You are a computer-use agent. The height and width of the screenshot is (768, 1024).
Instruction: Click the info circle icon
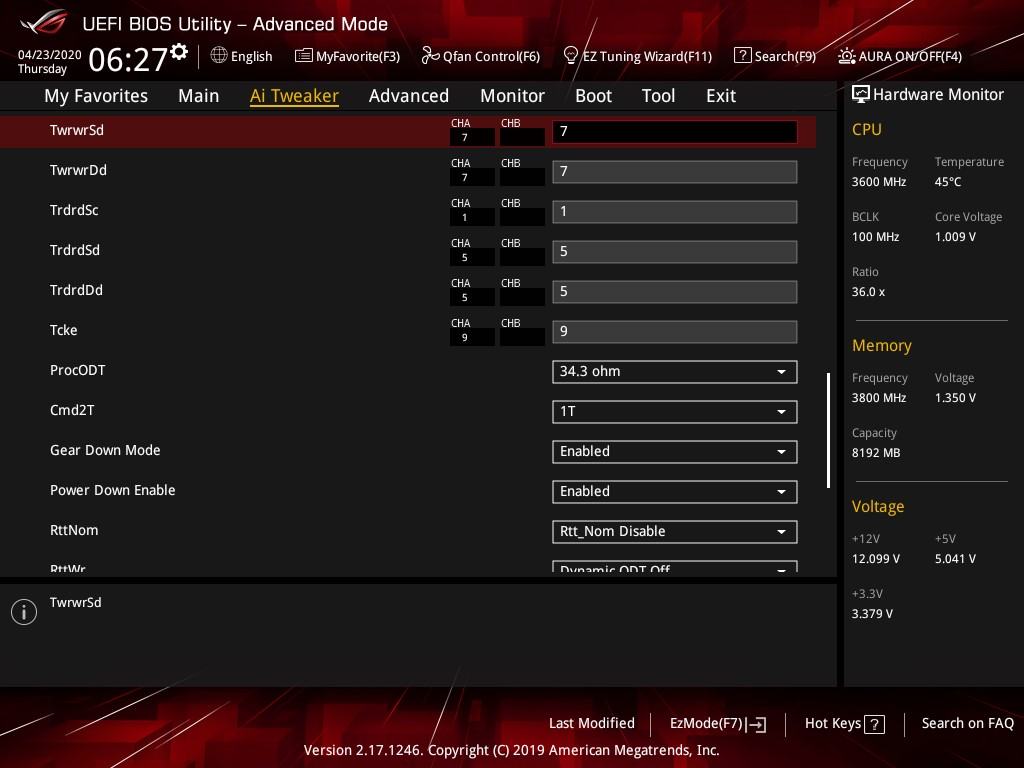[x=24, y=612]
